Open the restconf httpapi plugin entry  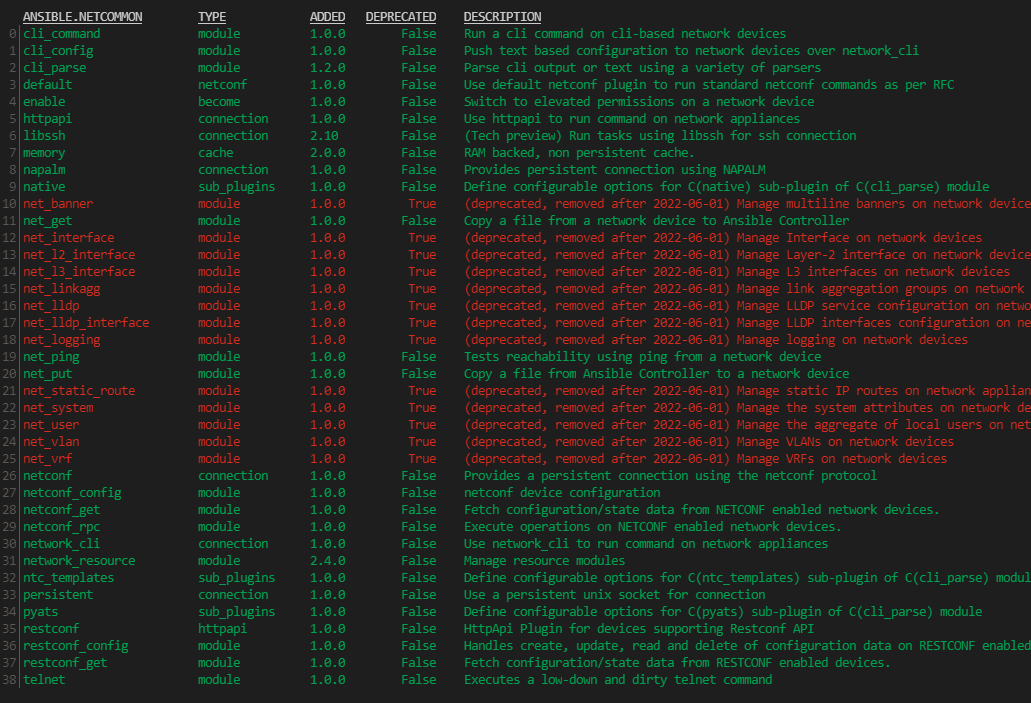tap(50, 628)
